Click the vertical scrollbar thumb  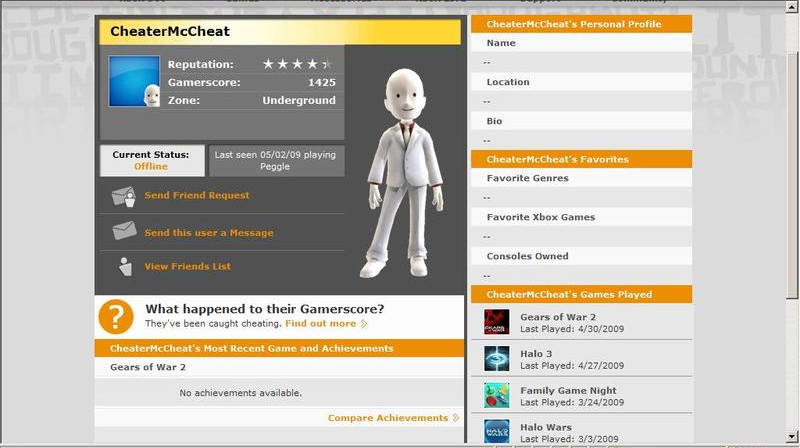coord(792,175)
